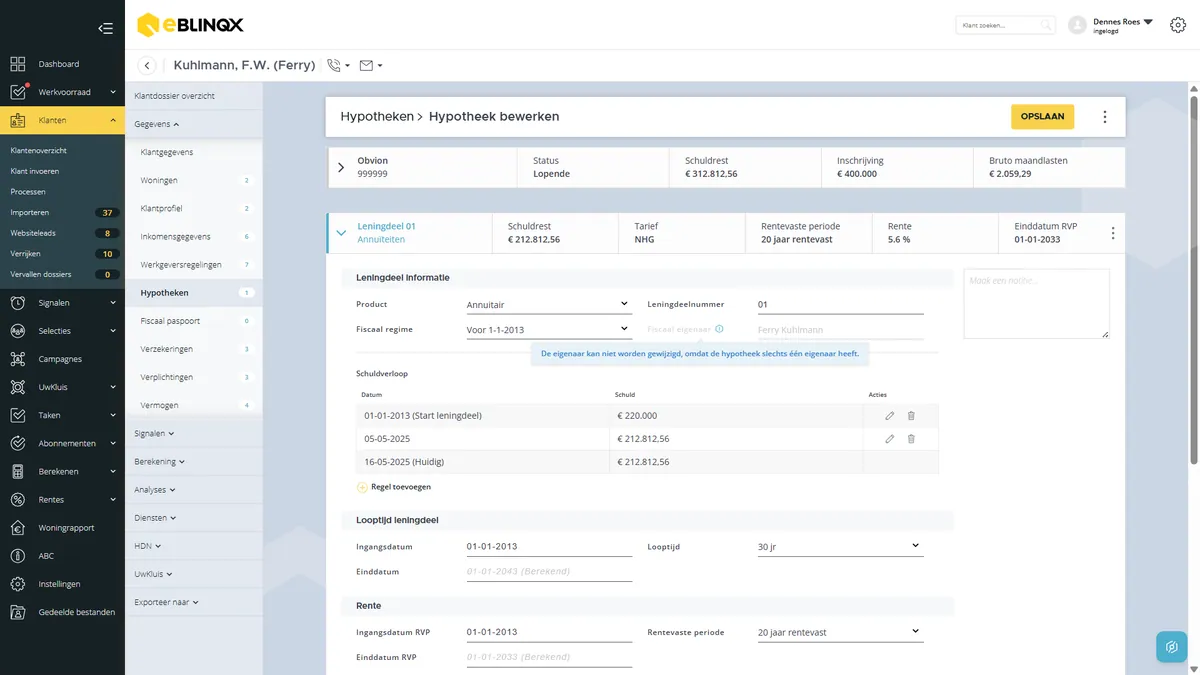The image size is (1200, 675).
Task: Open the Rentevaste periode dropdown
Action: pos(840,632)
